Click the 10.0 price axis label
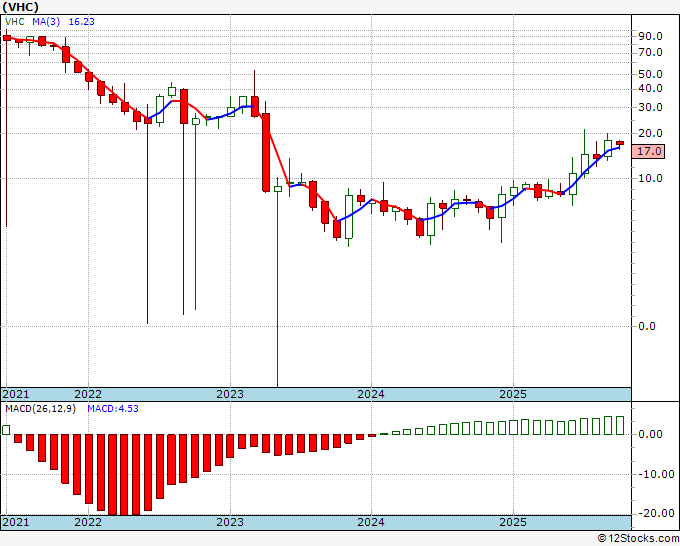Viewport: 680px width, 546px height. click(651, 178)
